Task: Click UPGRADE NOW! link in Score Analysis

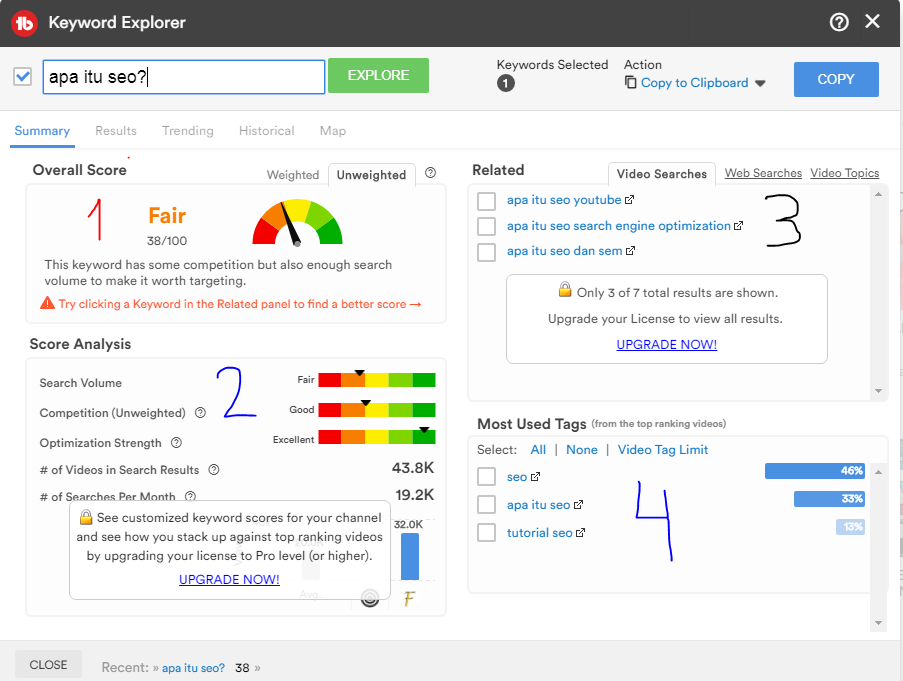Action: coord(229,579)
